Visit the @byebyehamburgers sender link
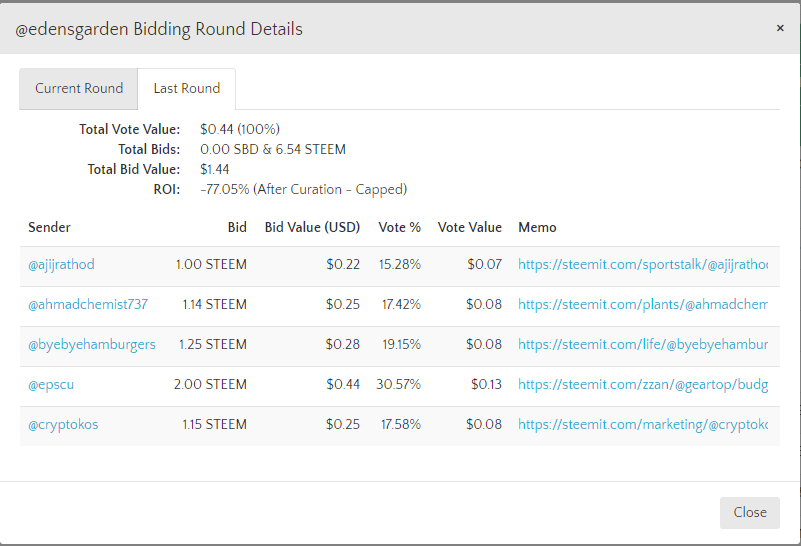Screen dimensions: 801x546 [x=92, y=345]
